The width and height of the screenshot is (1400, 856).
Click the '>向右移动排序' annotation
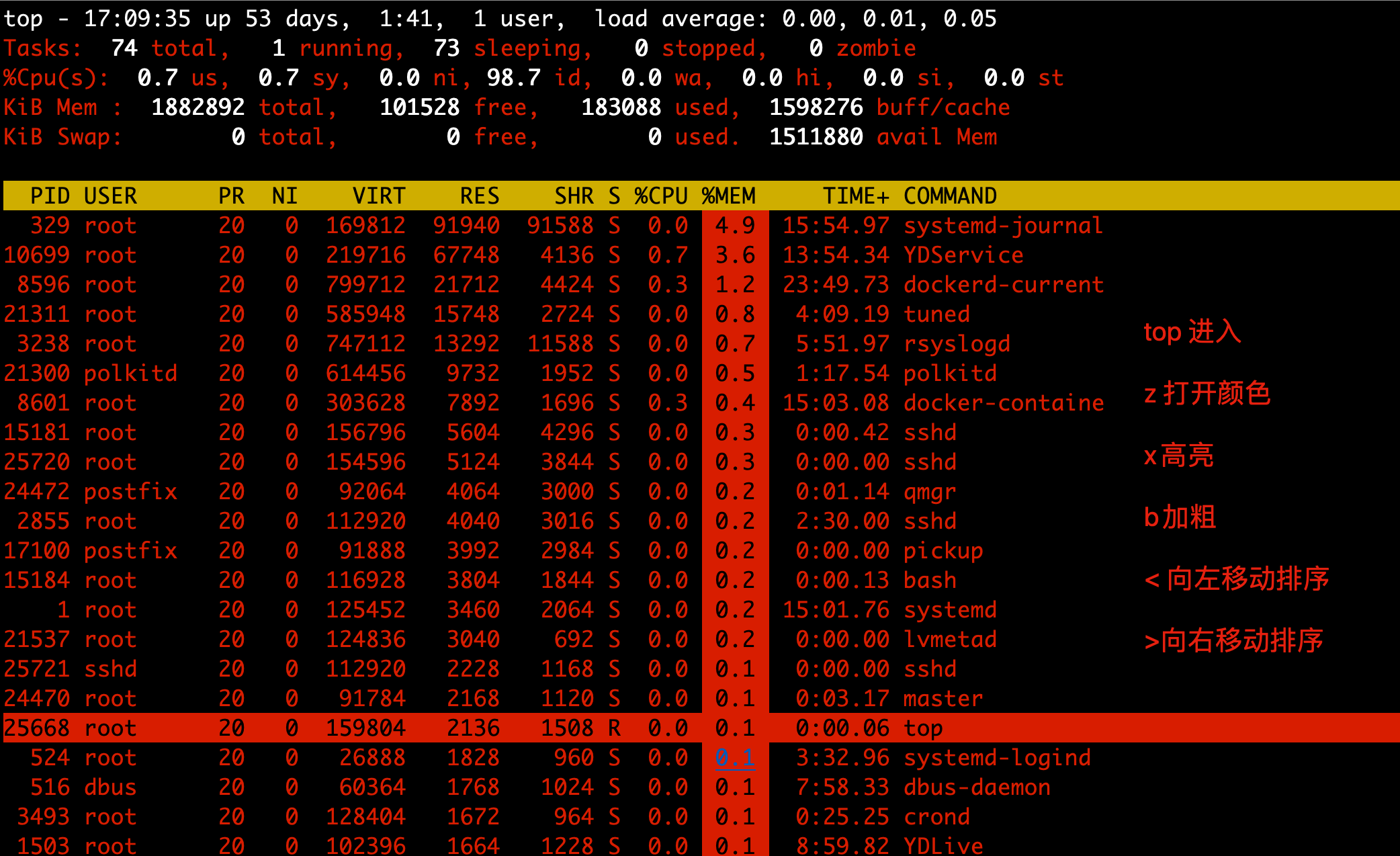click(x=1234, y=640)
